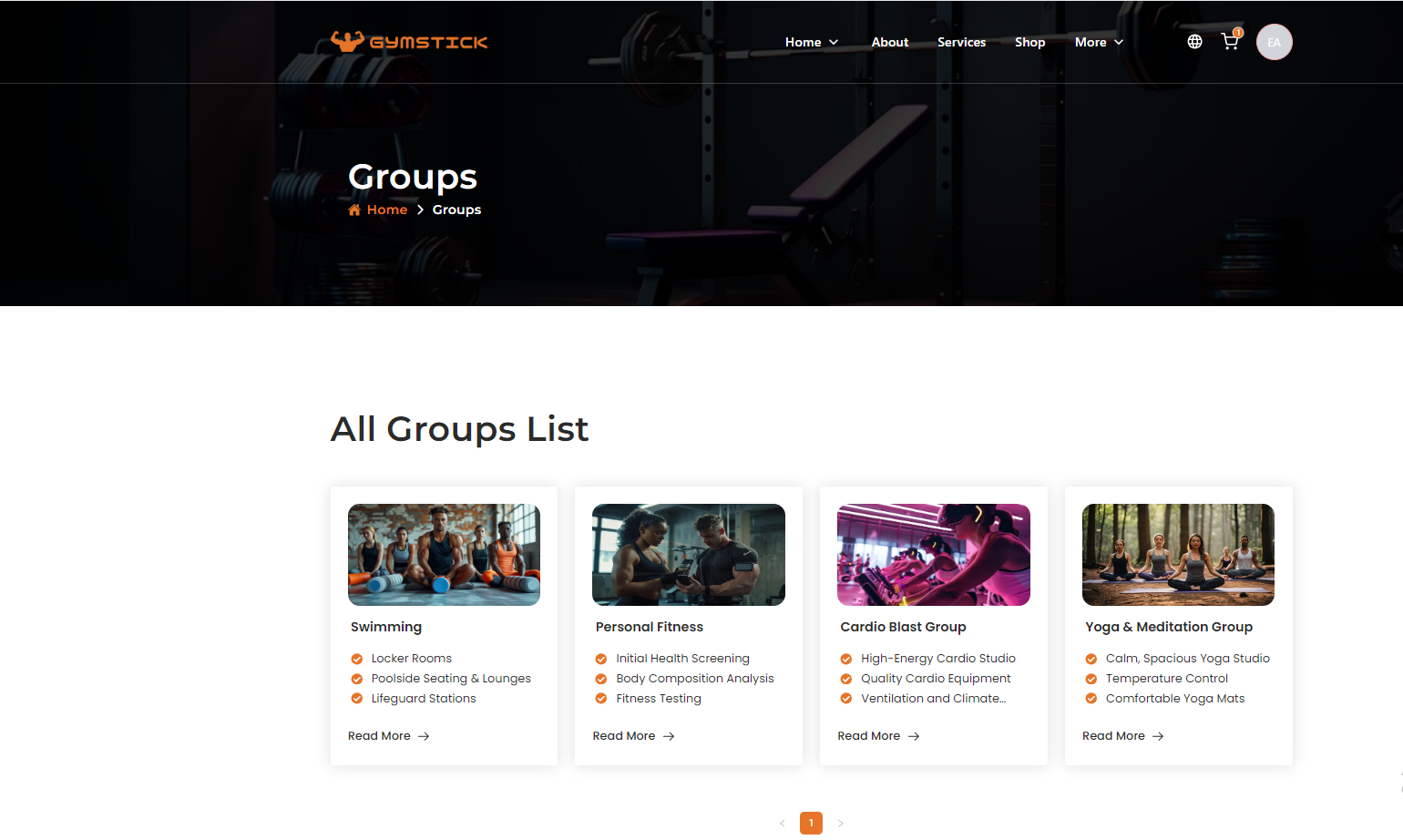
Task: Click the Gymstick logo
Action: (x=409, y=42)
